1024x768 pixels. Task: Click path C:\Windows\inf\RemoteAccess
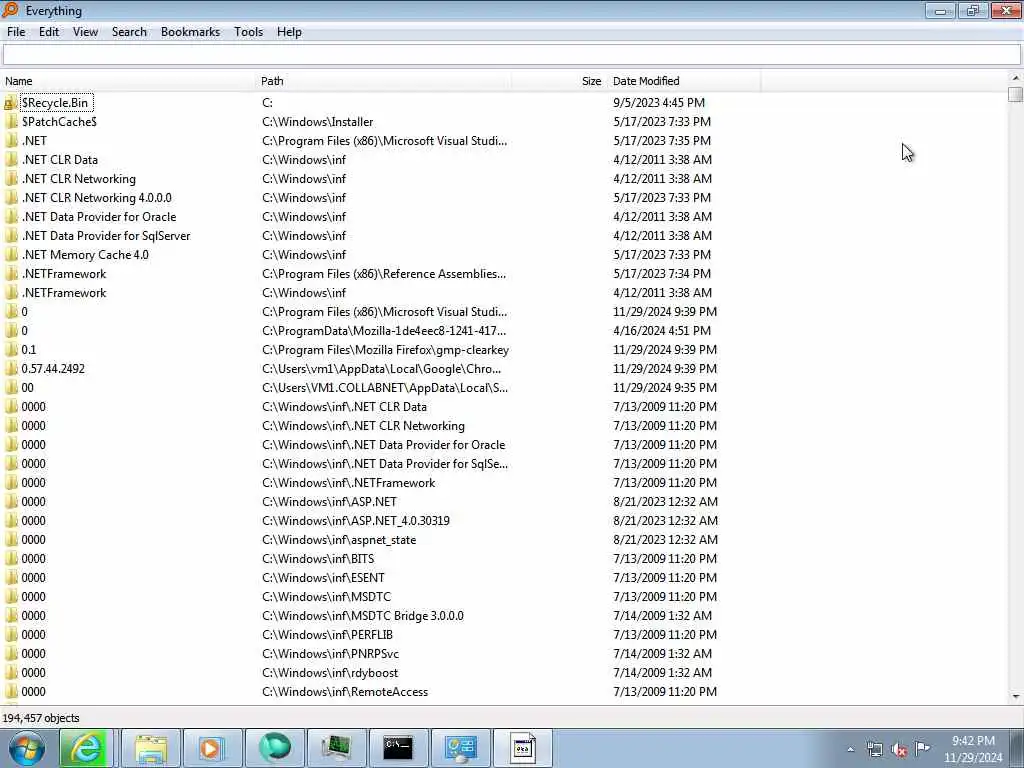[345, 692]
